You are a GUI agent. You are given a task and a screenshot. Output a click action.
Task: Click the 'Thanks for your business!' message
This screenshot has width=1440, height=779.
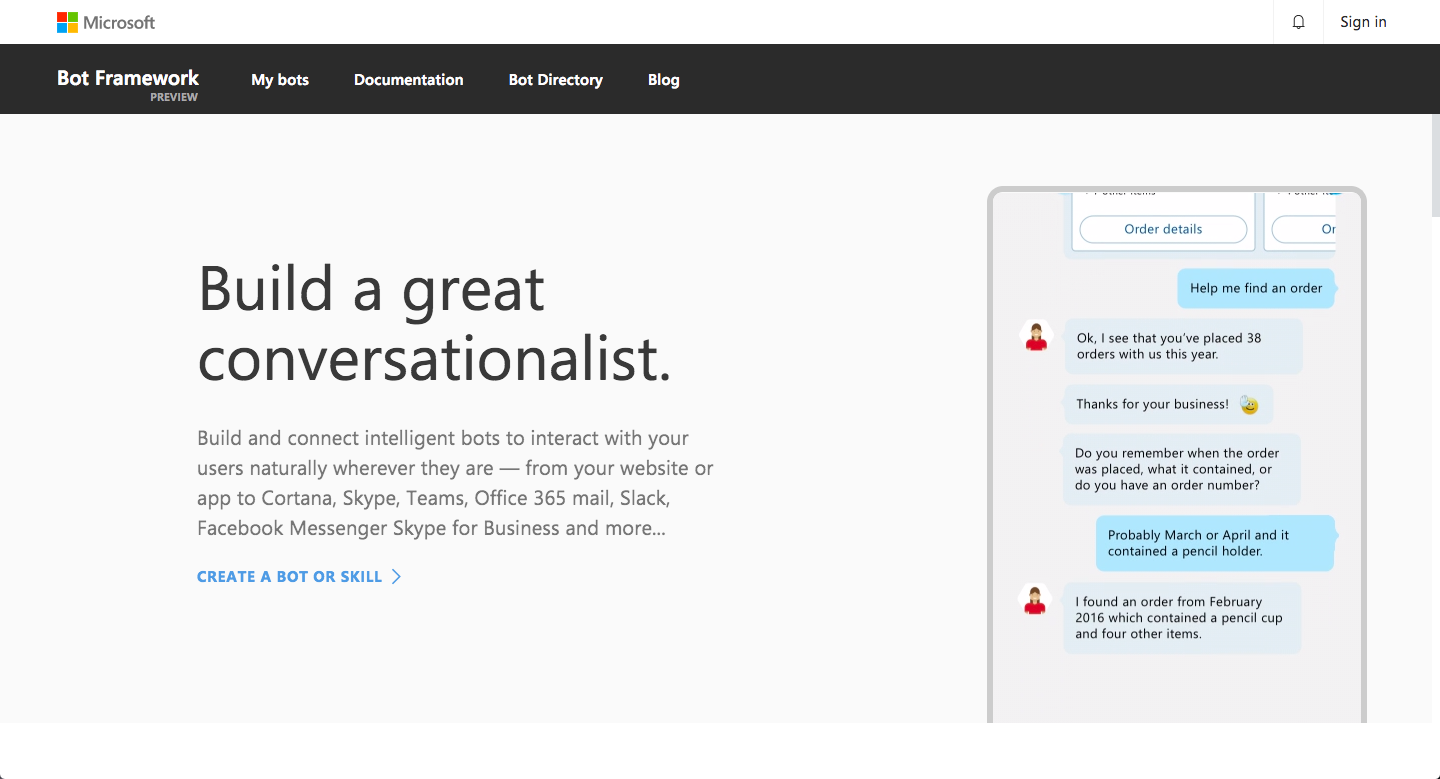point(1168,404)
